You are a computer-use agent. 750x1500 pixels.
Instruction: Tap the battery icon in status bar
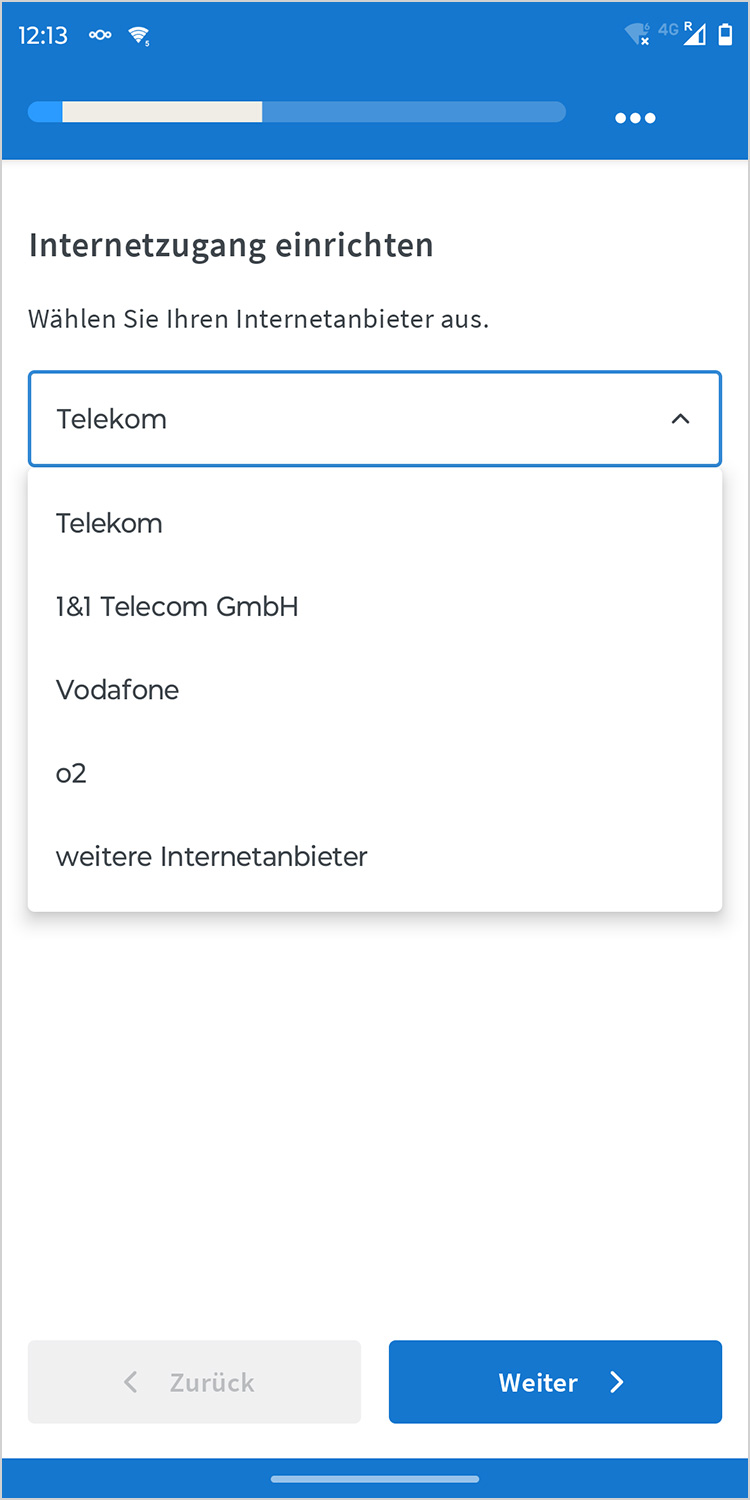[x=725, y=36]
